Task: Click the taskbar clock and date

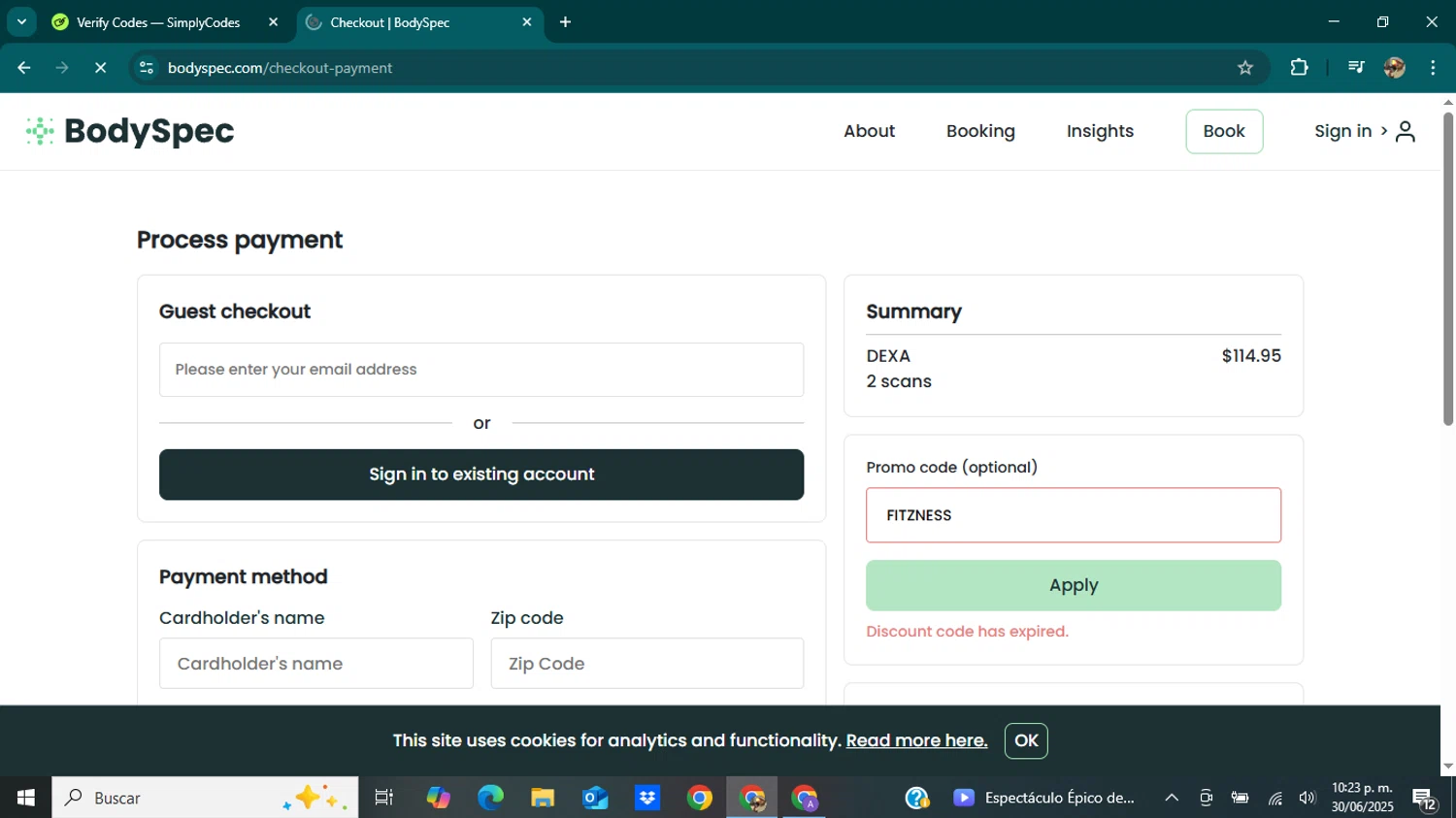Action: (1362, 798)
